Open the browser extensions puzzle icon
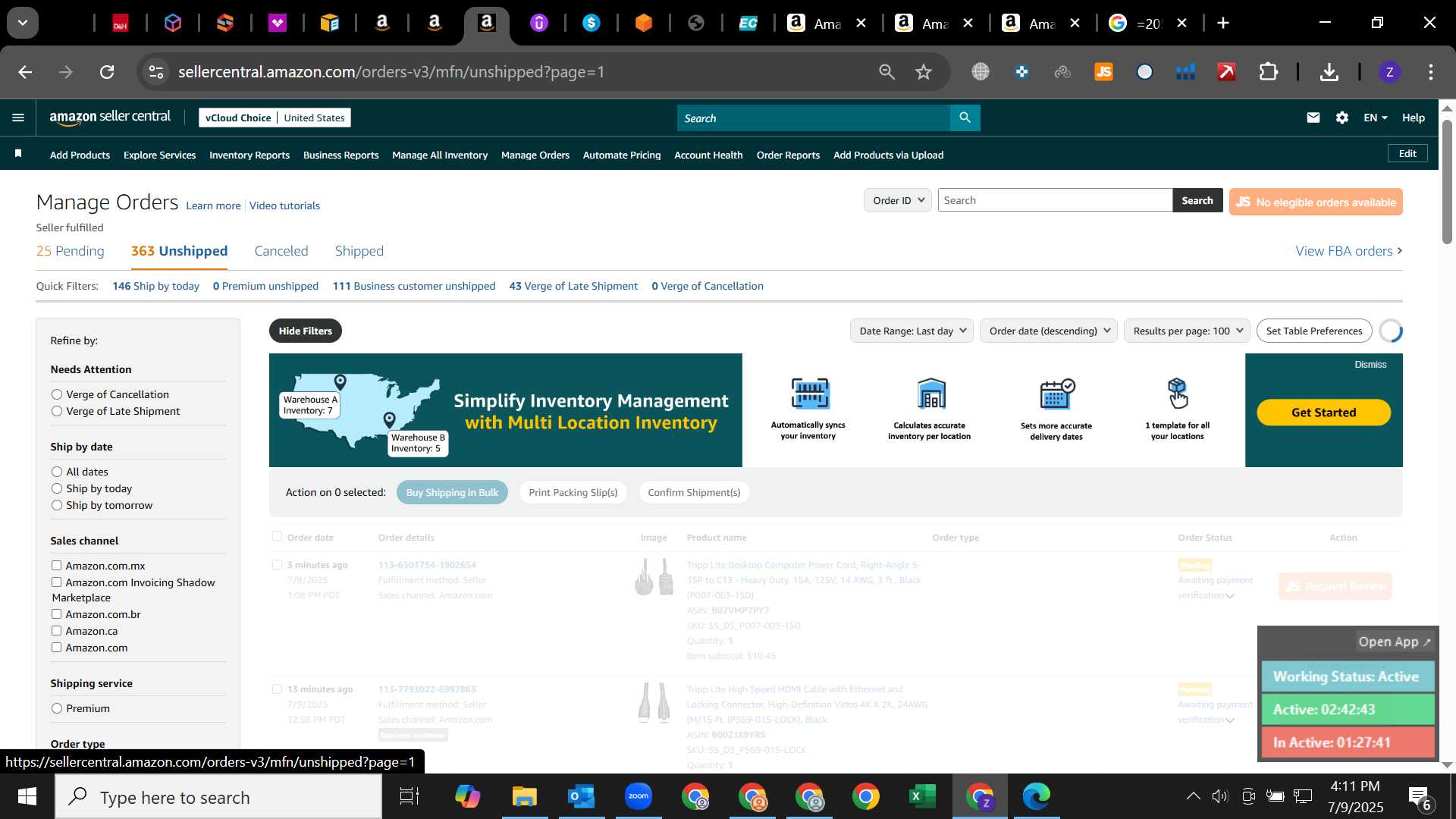The width and height of the screenshot is (1456, 819). click(x=1268, y=72)
